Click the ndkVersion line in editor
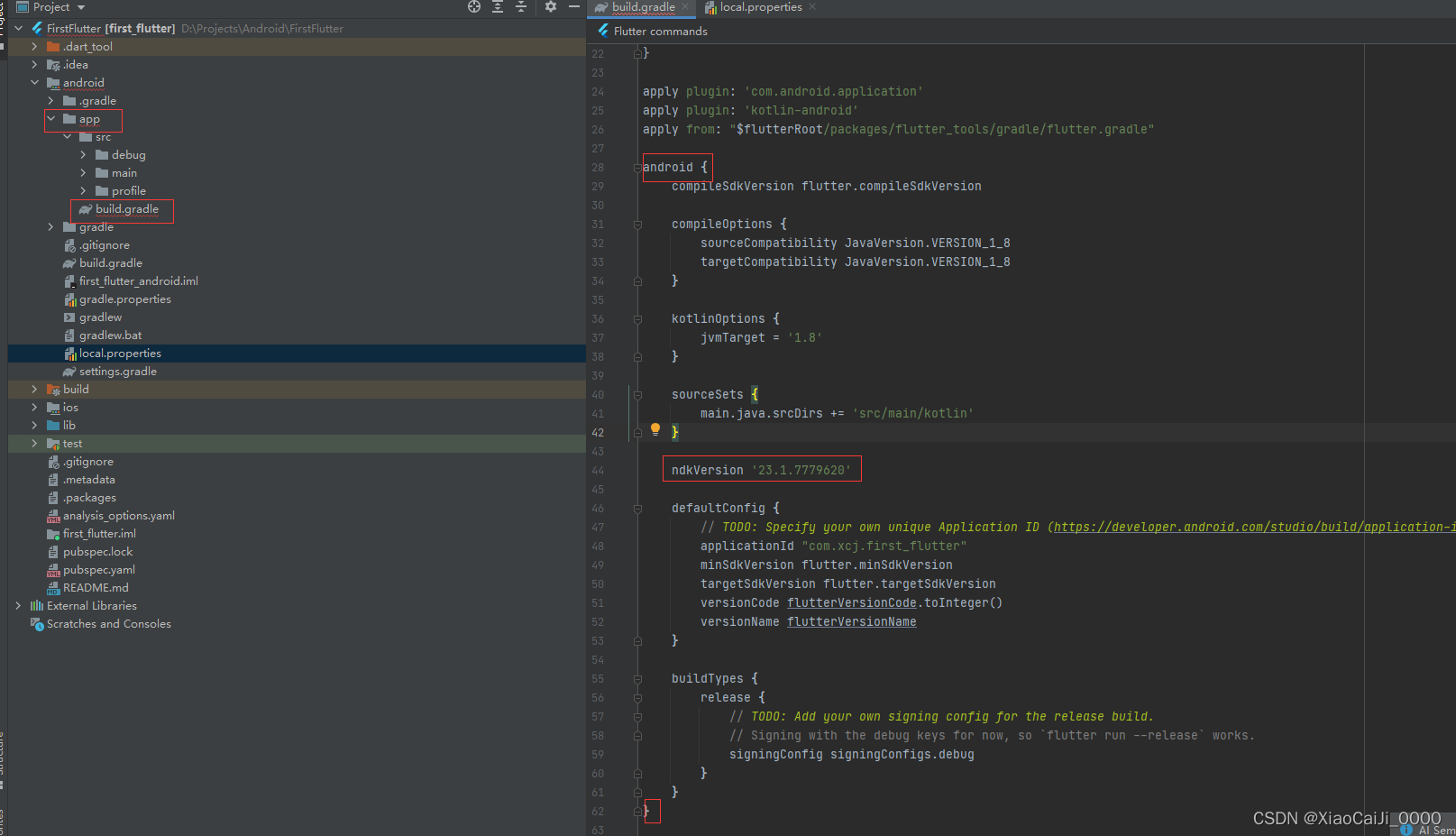This screenshot has height=836, width=1456. 761,470
